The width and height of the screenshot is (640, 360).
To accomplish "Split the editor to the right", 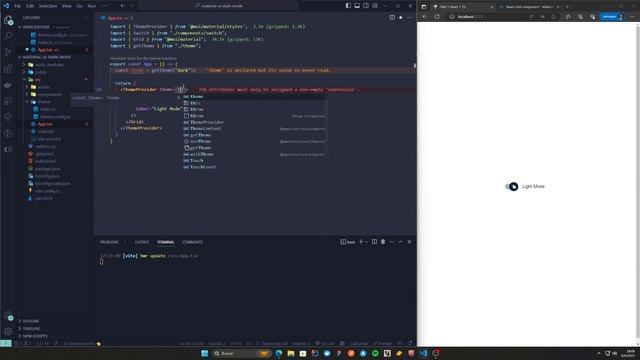I will pyautogui.click(x=392, y=18).
